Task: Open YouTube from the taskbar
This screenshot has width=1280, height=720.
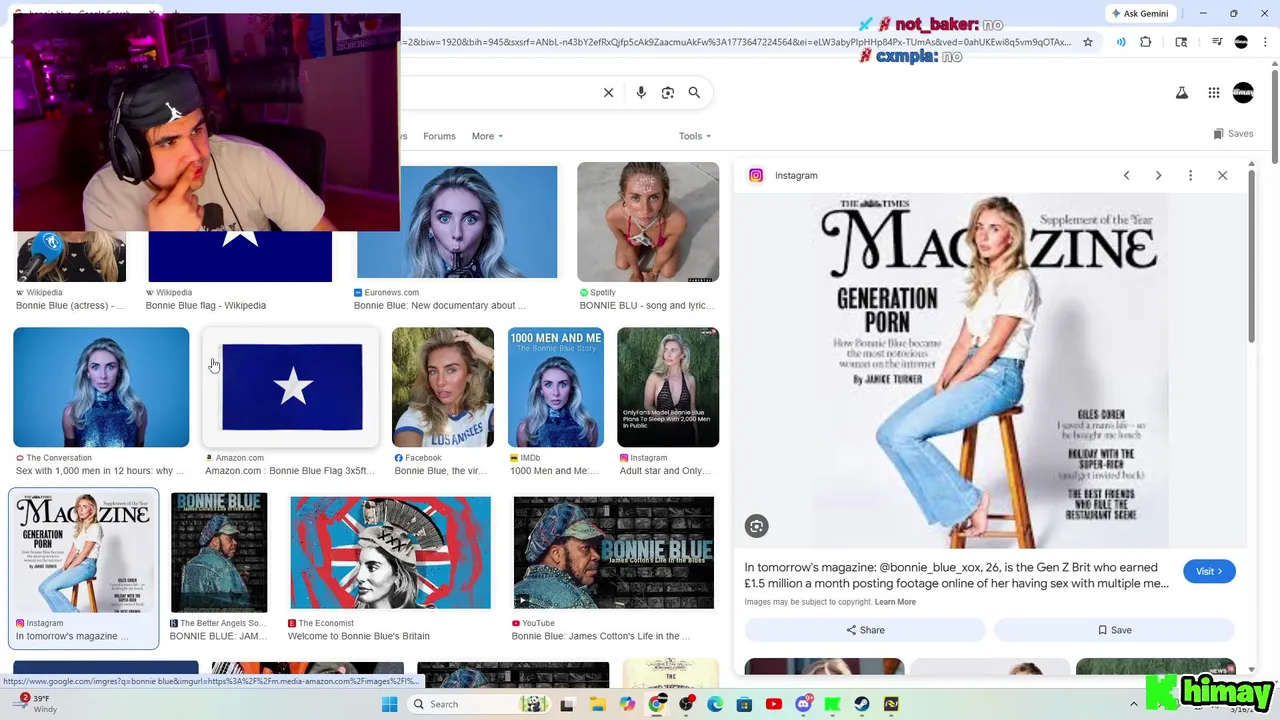Action: click(773, 704)
